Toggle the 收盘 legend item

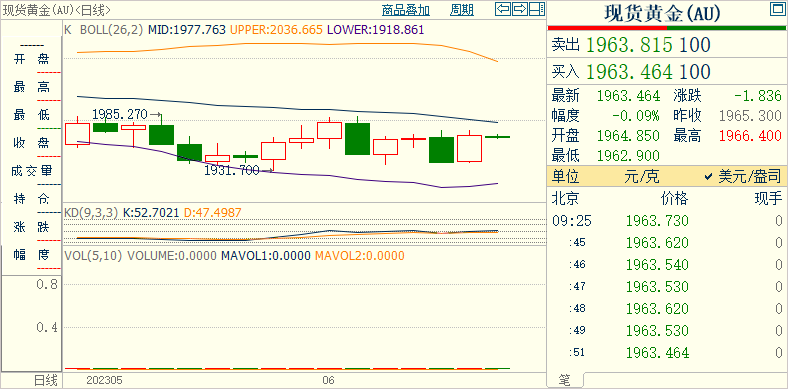(32, 143)
